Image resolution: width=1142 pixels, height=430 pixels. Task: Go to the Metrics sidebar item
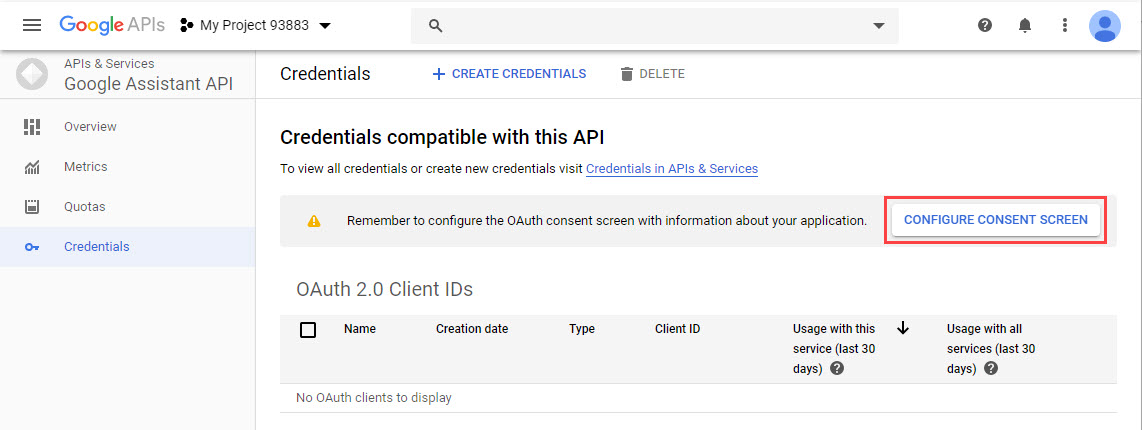[x=127, y=167]
